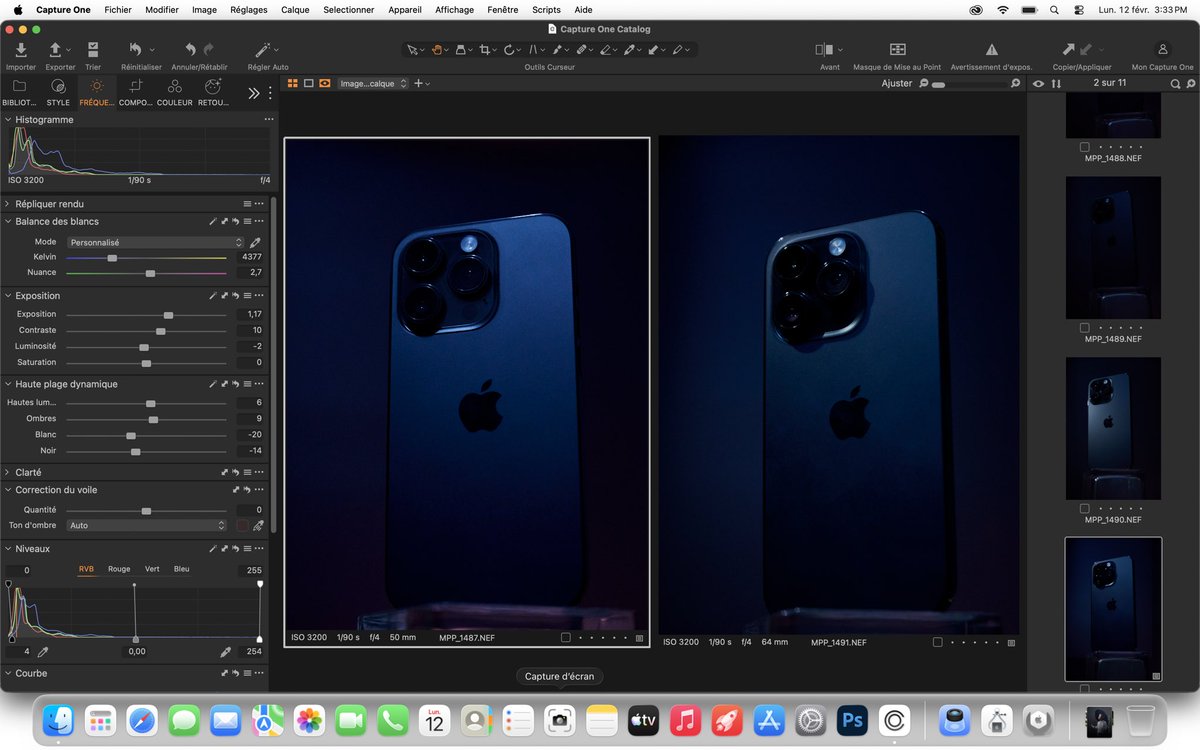
Task: Switch viewer to multi-view grid icon
Action: [293, 84]
